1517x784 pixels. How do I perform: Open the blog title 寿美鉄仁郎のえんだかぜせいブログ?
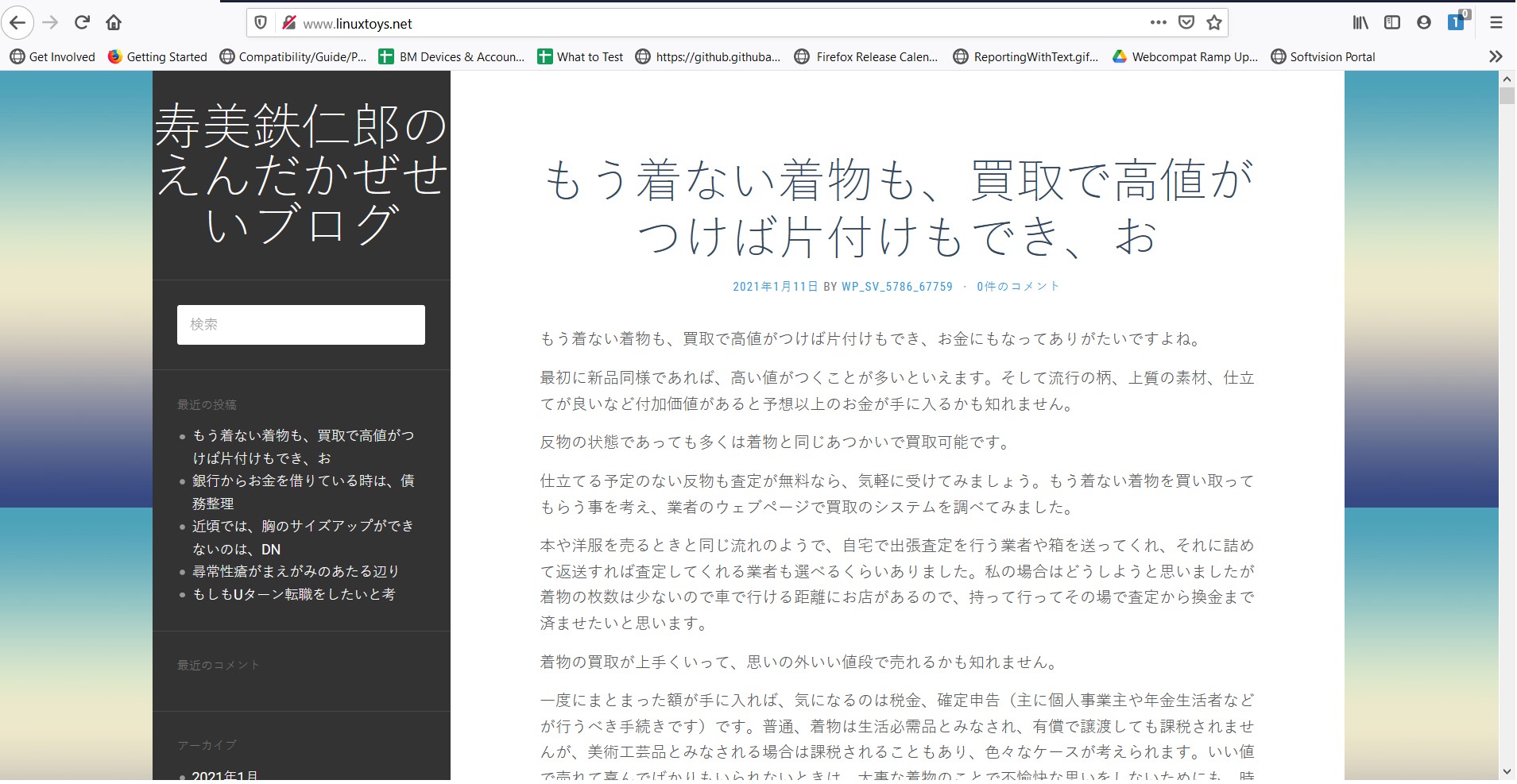pos(301,175)
